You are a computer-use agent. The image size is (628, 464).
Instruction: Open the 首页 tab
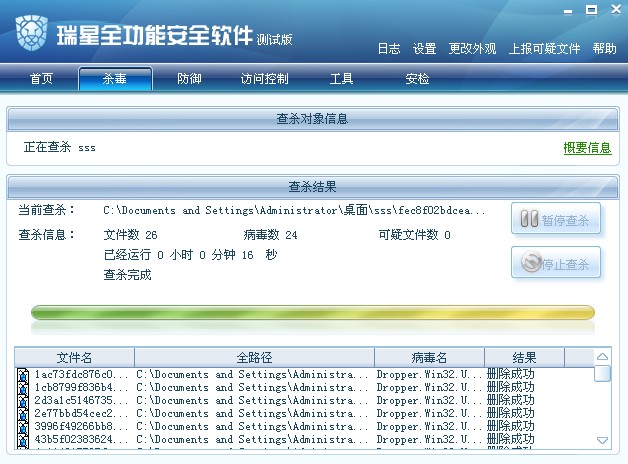pyautogui.click(x=41, y=78)
